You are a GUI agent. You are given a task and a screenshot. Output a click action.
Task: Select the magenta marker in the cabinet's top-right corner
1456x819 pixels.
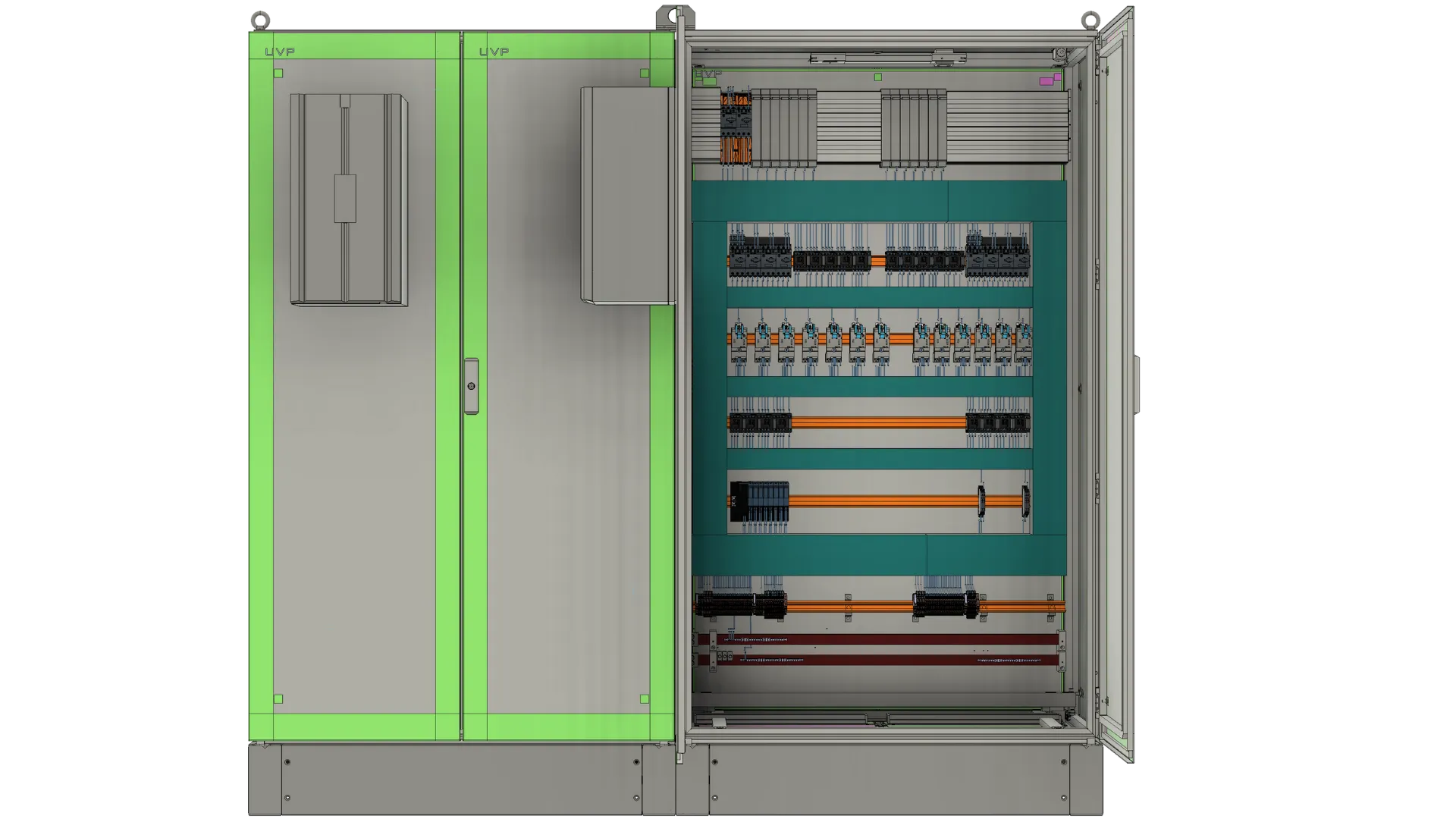[x=1046, y=80]
